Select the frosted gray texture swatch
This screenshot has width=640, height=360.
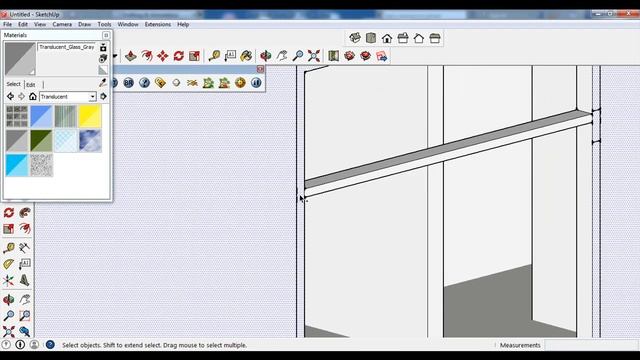tap(41, 165)
